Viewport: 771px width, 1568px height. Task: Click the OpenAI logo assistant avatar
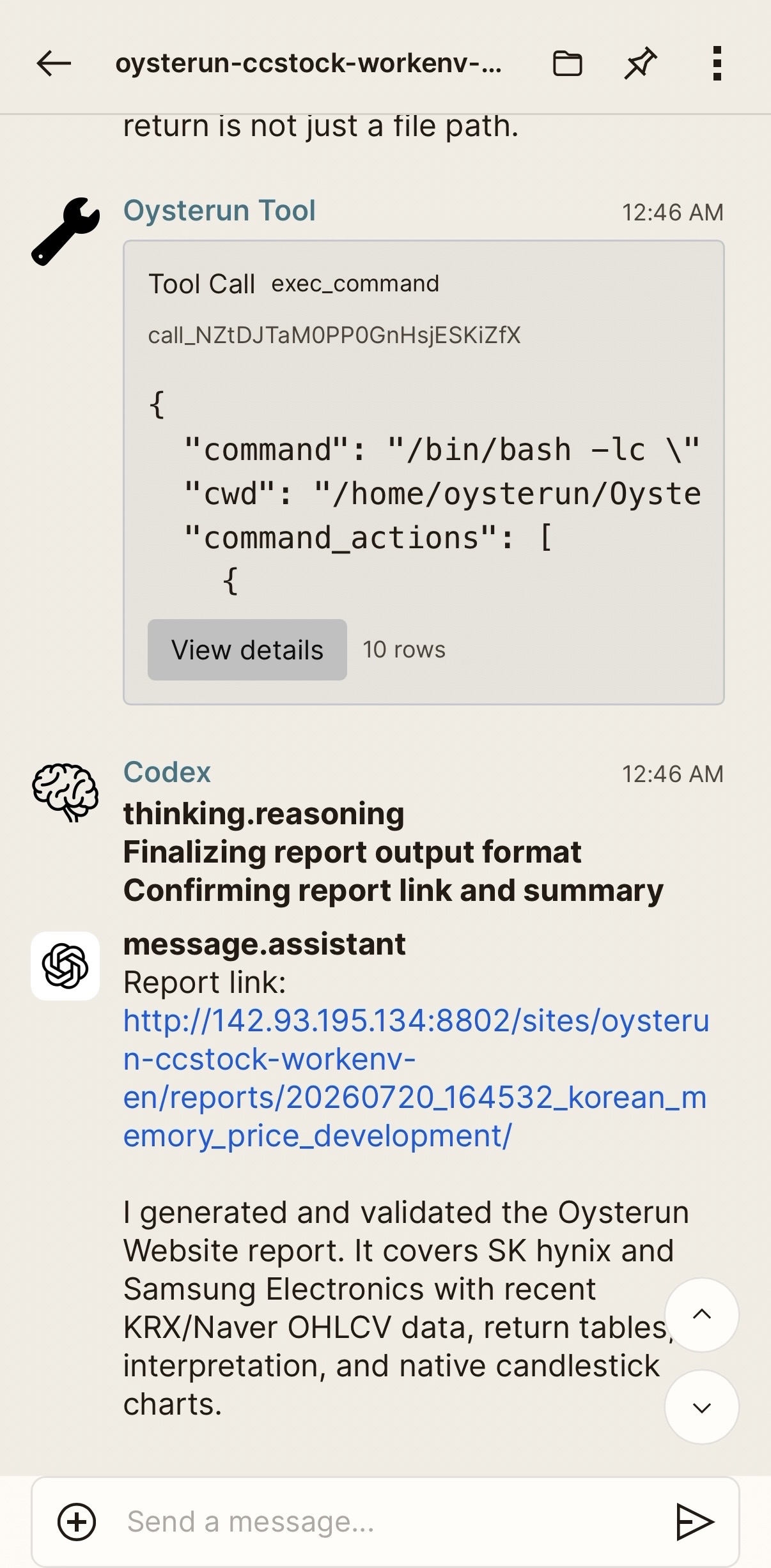point(65,965)
